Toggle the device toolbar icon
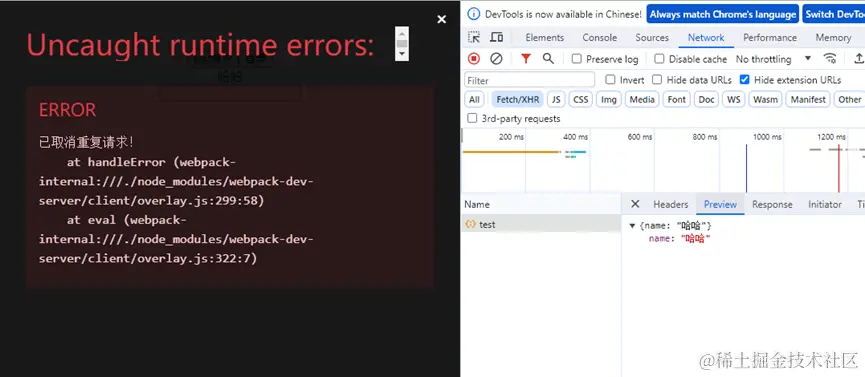 click(x=496, y=38)
